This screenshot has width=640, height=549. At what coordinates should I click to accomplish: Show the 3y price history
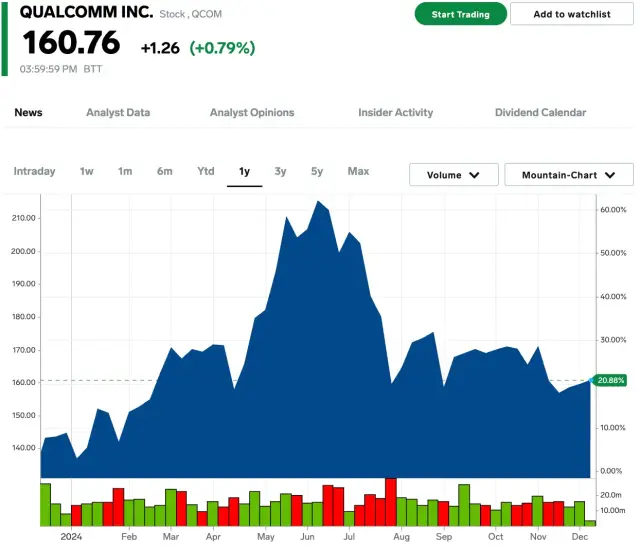click(280, 172)
